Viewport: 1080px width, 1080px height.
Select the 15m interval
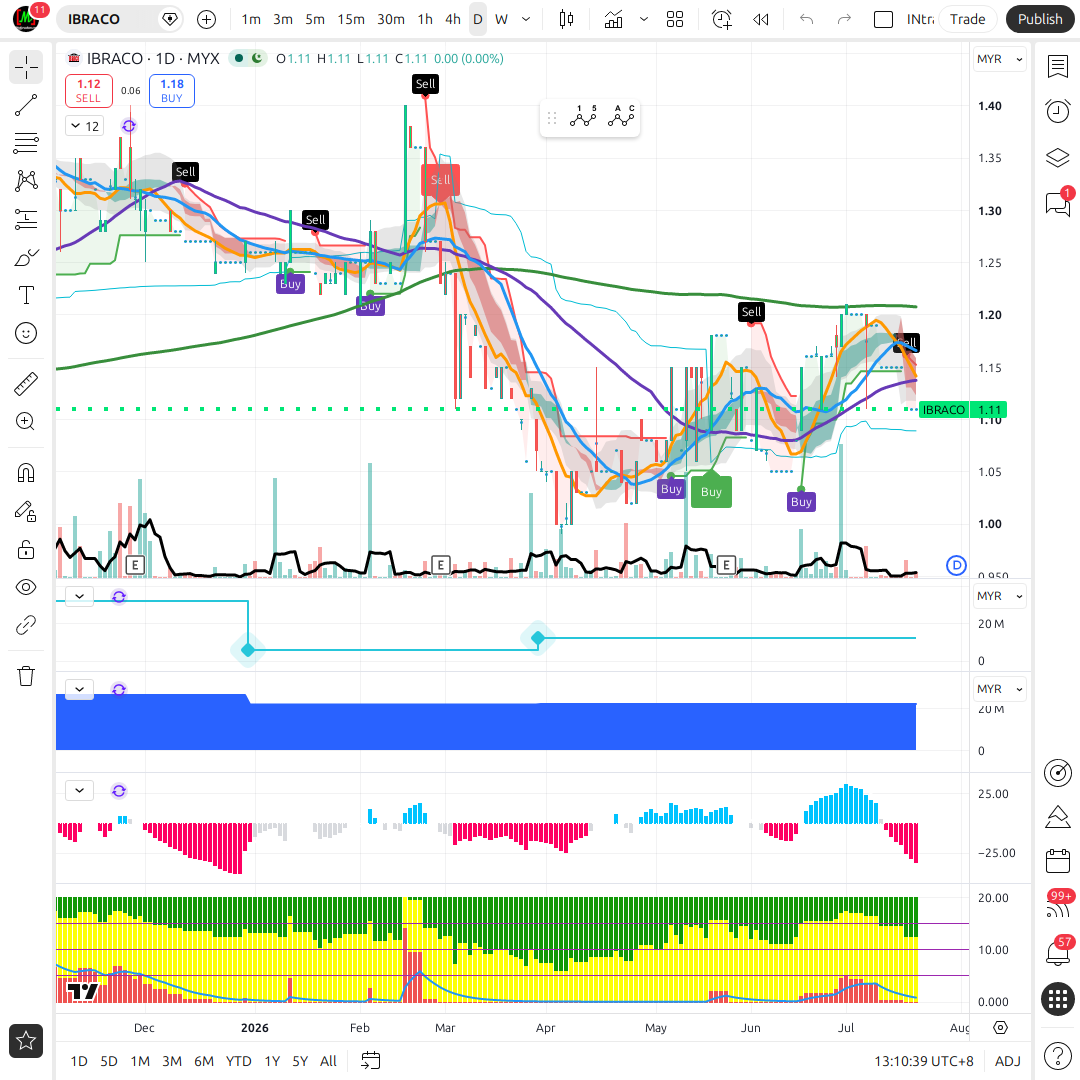click(351, 19)
